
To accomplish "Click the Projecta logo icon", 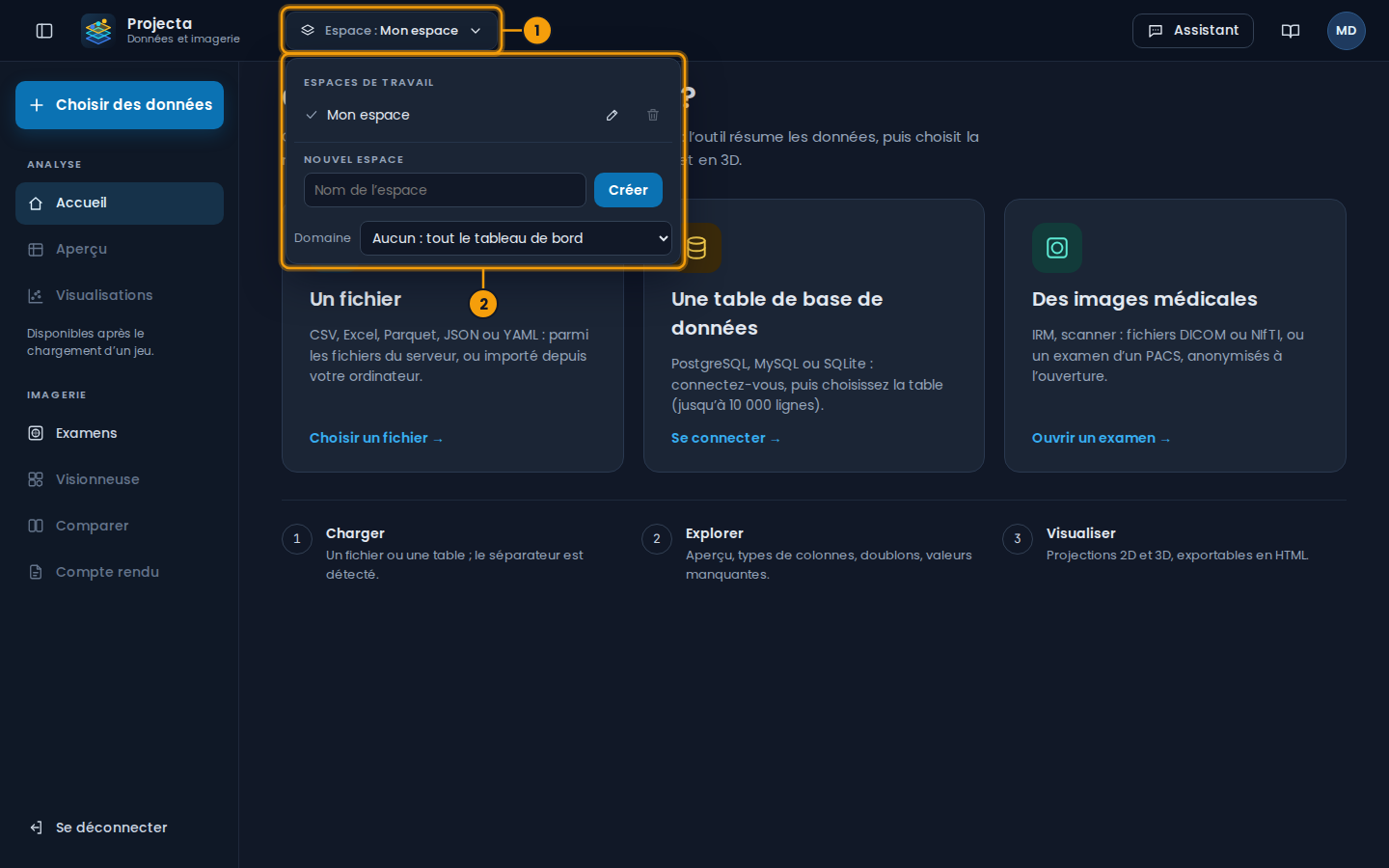I will point(97,31).
